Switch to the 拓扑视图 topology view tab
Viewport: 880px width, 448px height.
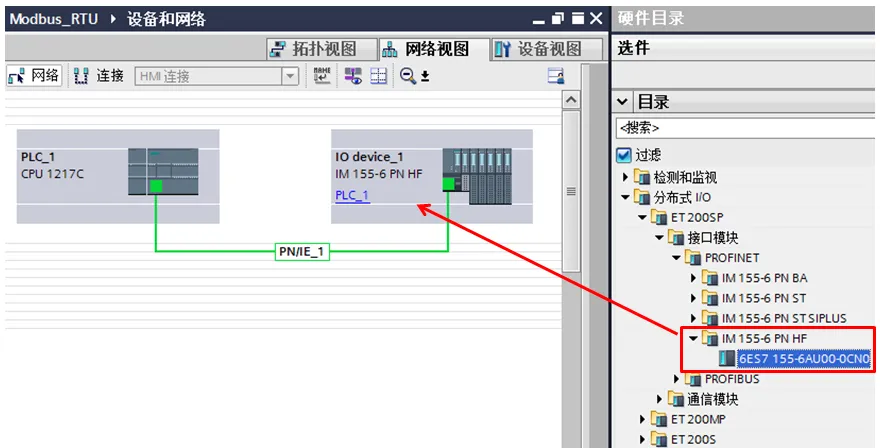click(322, 49)
